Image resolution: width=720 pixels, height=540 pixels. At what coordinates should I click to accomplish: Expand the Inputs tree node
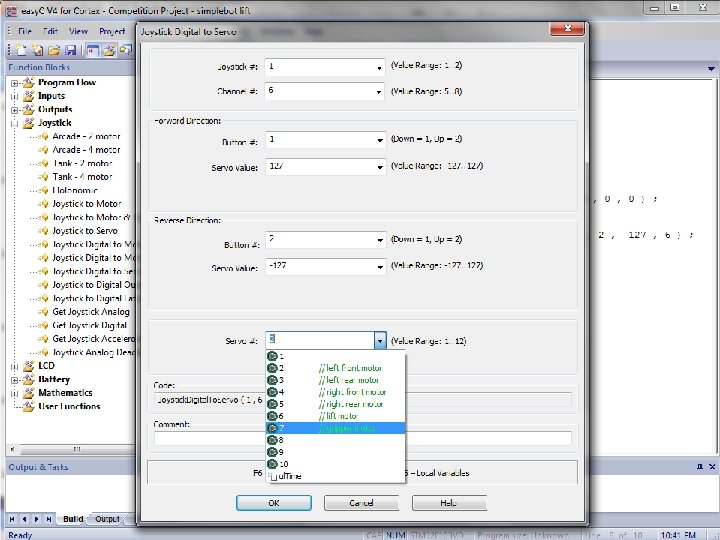click(x=14, y=96)
